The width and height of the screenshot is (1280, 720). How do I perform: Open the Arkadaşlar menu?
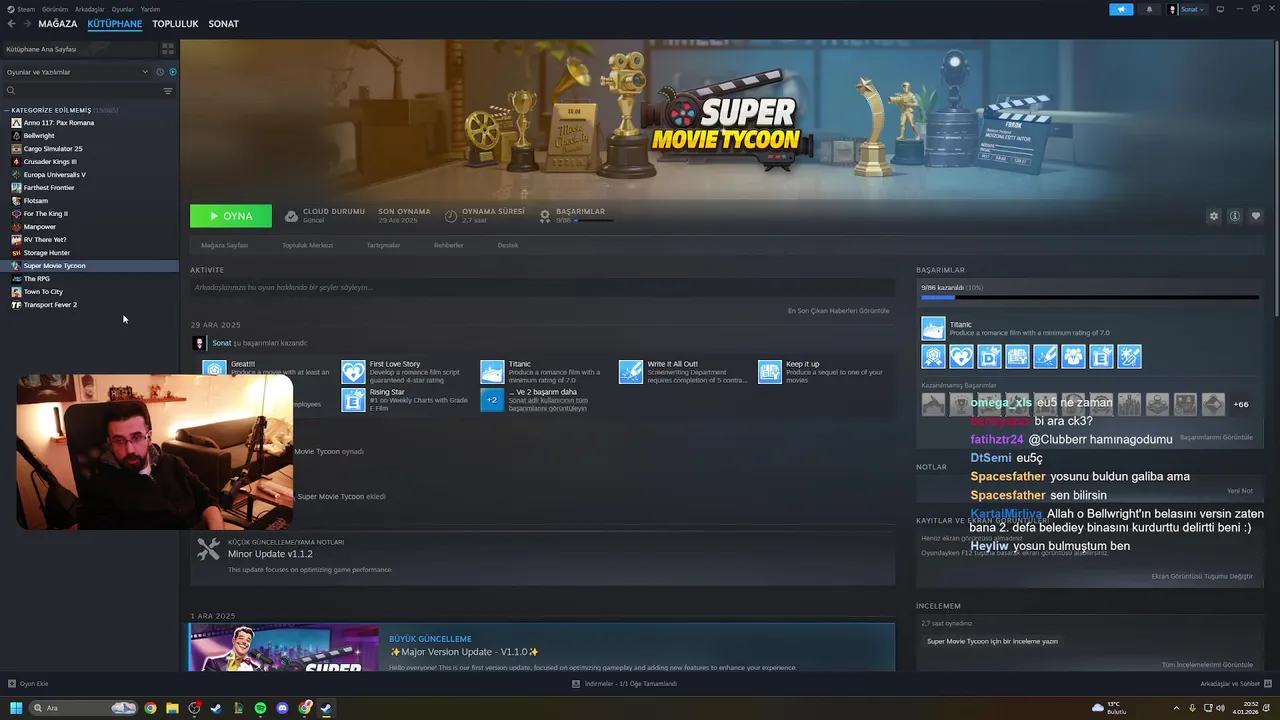tap(90, 9)
